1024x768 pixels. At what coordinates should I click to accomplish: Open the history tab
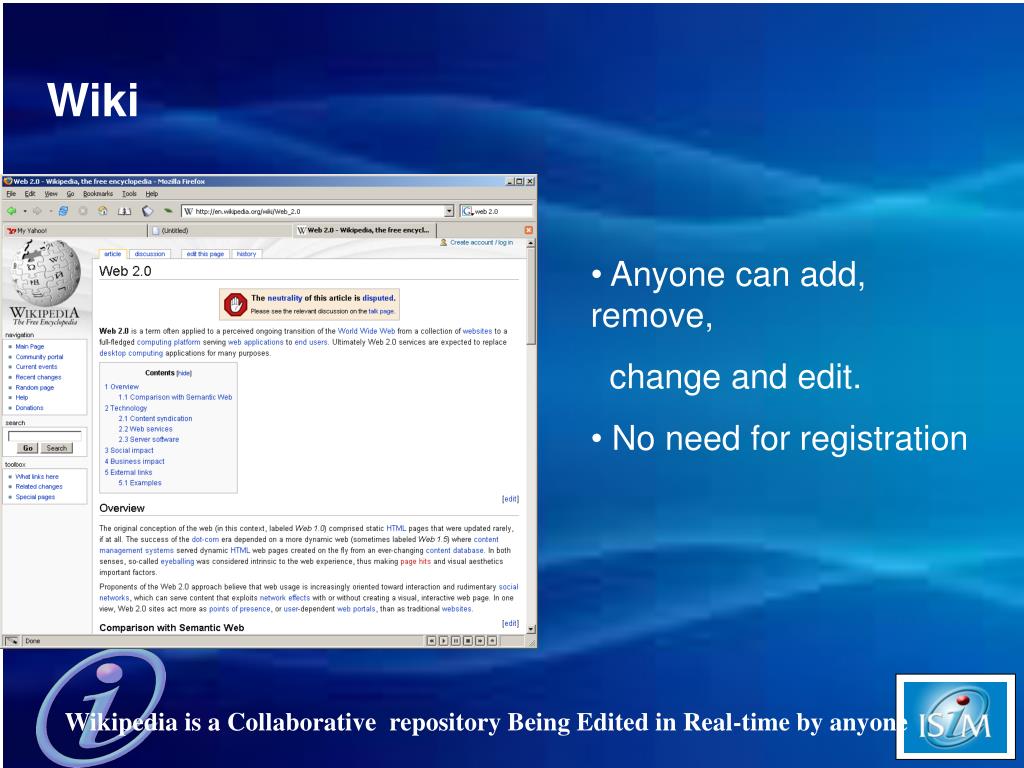246,254
